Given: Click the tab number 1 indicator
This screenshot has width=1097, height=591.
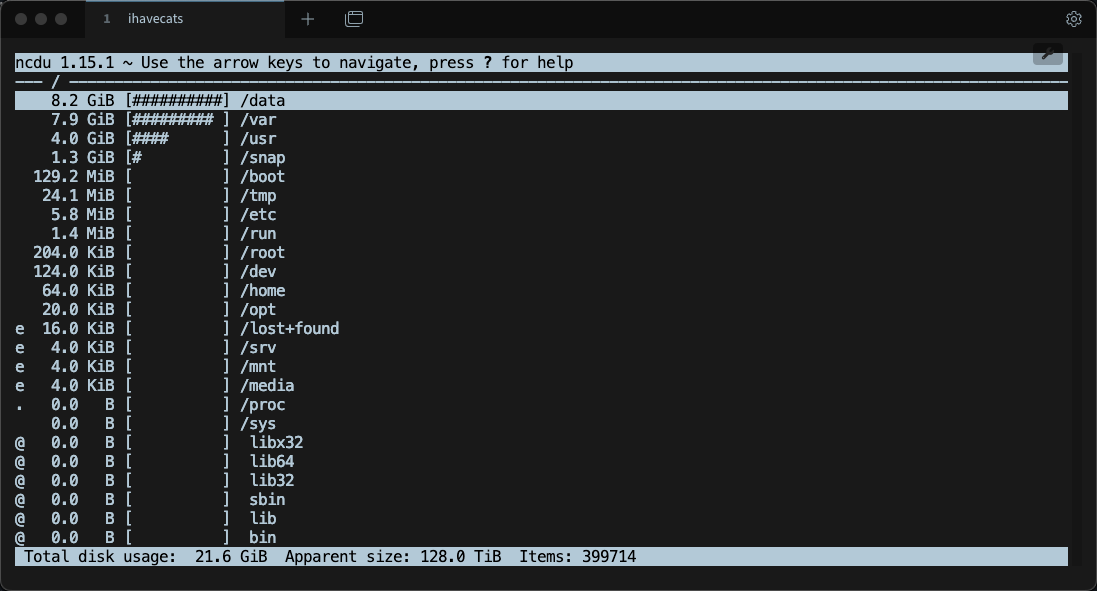Looking at the screenshot, I should coord(105,18).
